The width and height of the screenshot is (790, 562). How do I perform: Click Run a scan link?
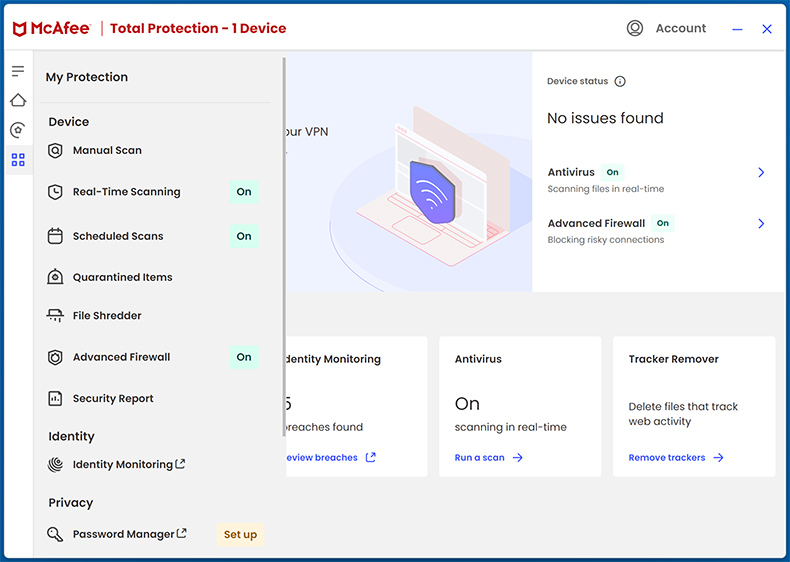pos(480,458)
